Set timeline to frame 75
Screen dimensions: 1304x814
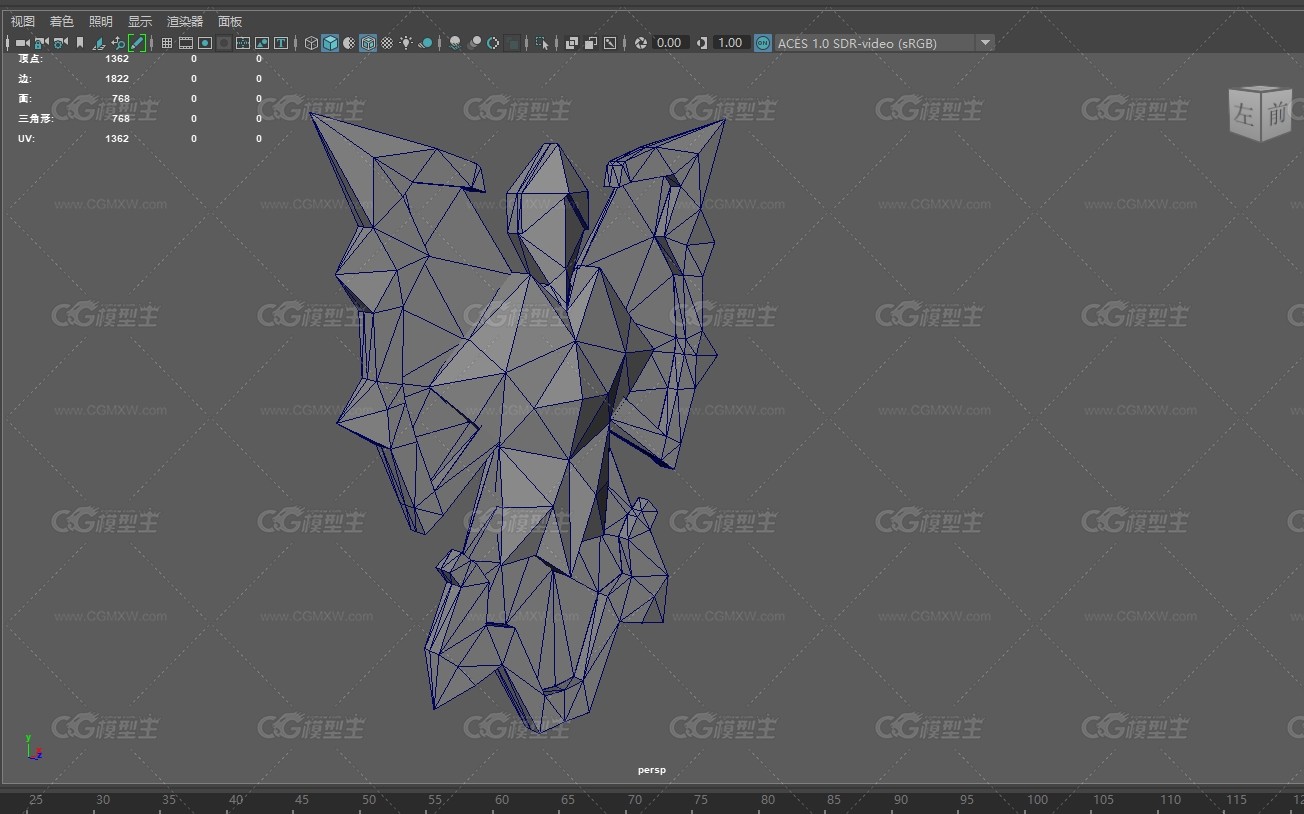click(701, 800)
